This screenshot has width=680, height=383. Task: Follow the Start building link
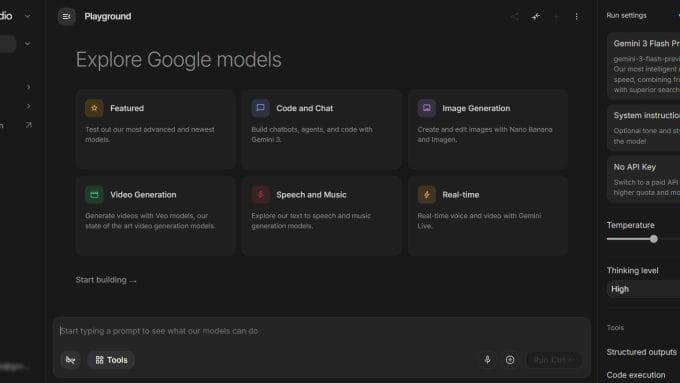(106, 280)
